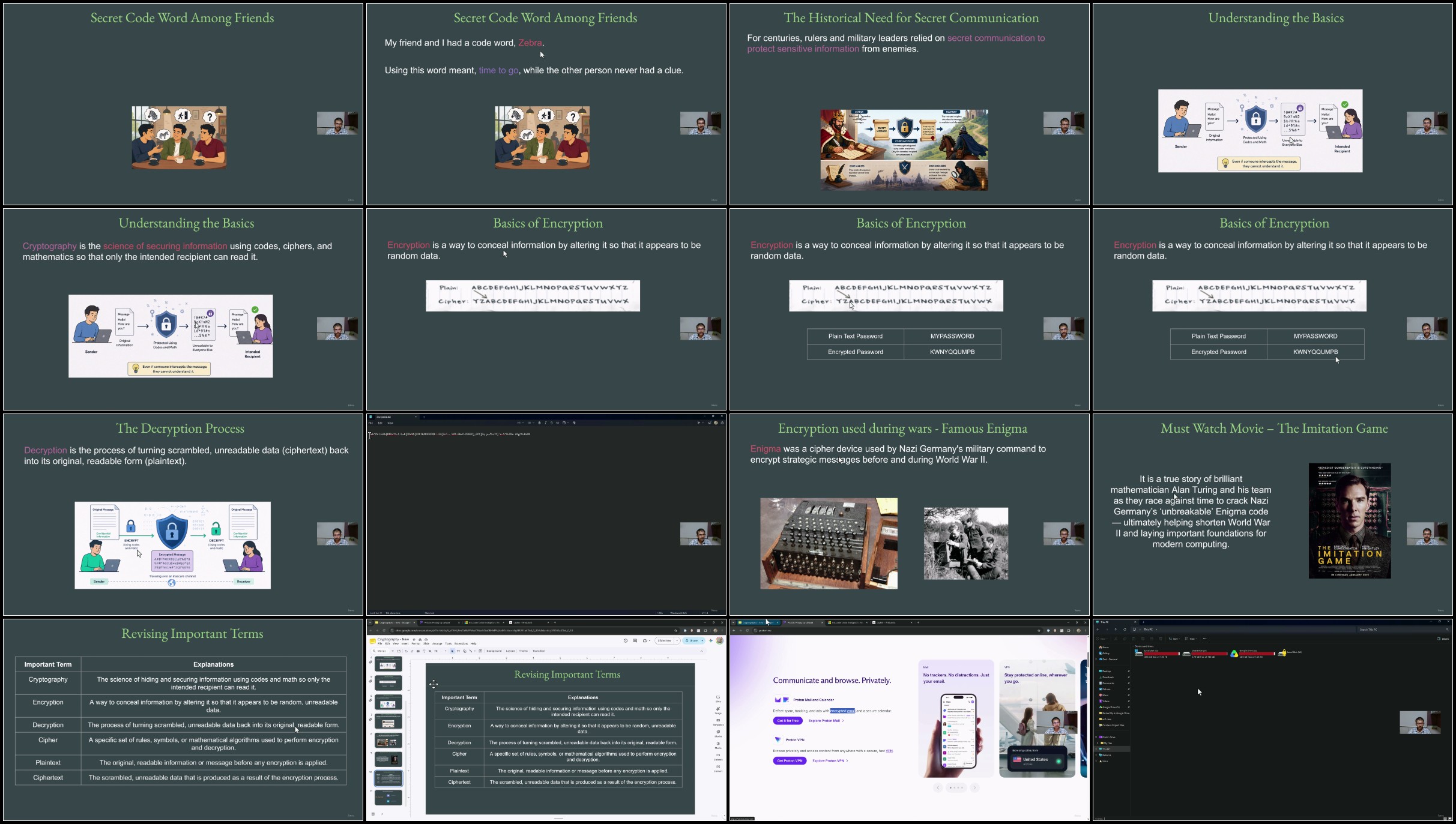
Task: Collapse the Proton Drive tree node
Action: 1096,737
